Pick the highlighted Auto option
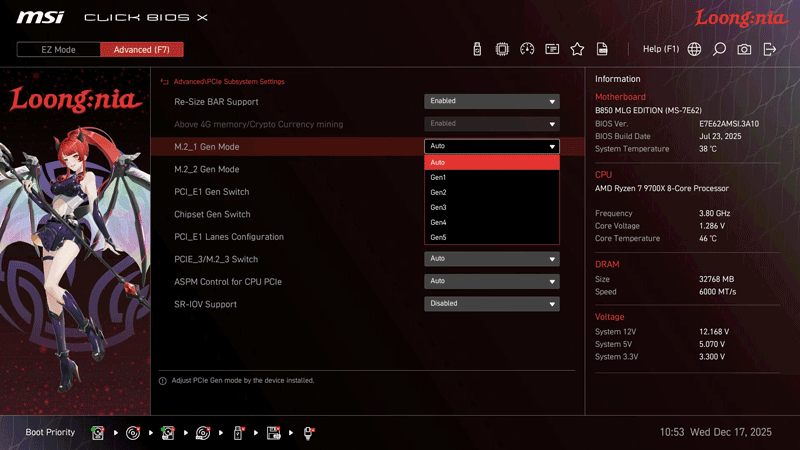Screen dimensions: 800x450 (x=491, y=162)
